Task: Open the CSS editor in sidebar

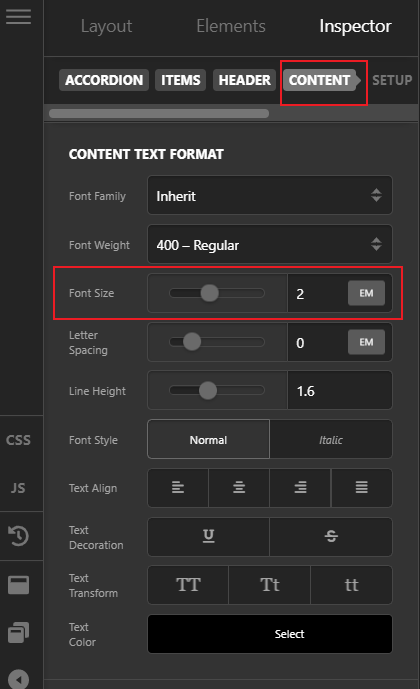Action: click(18, 440)
